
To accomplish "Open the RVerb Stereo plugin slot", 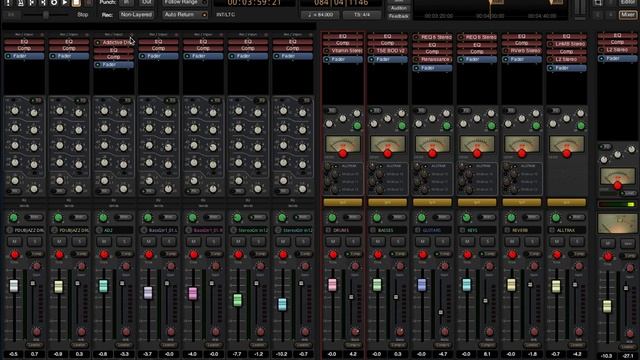I will coord(522,51).
